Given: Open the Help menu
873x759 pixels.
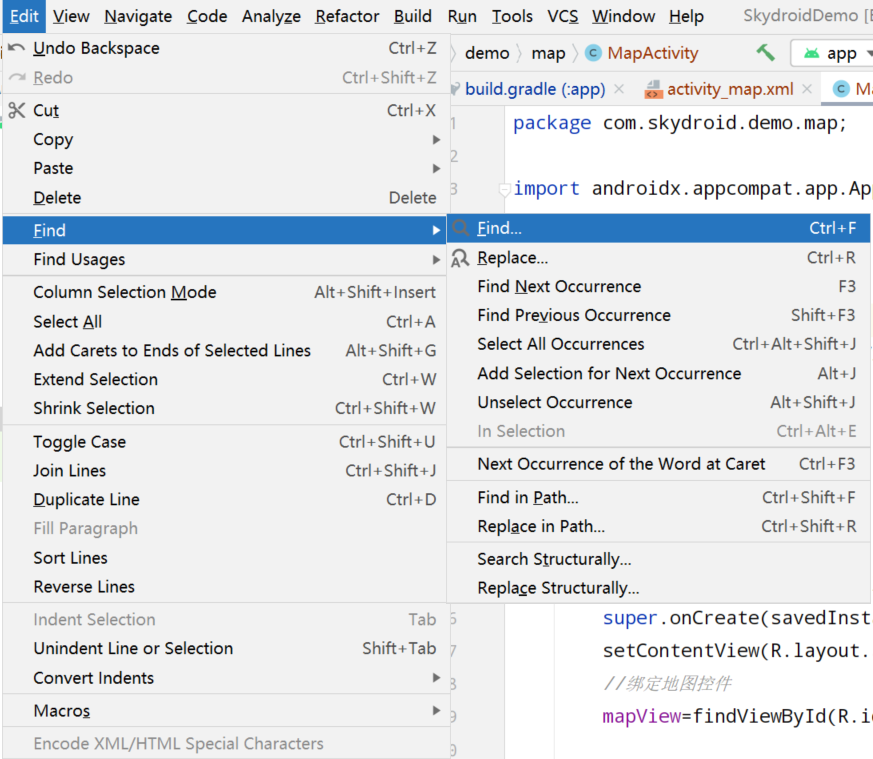Looking at the screenshot, I should (x=686, y=16).
